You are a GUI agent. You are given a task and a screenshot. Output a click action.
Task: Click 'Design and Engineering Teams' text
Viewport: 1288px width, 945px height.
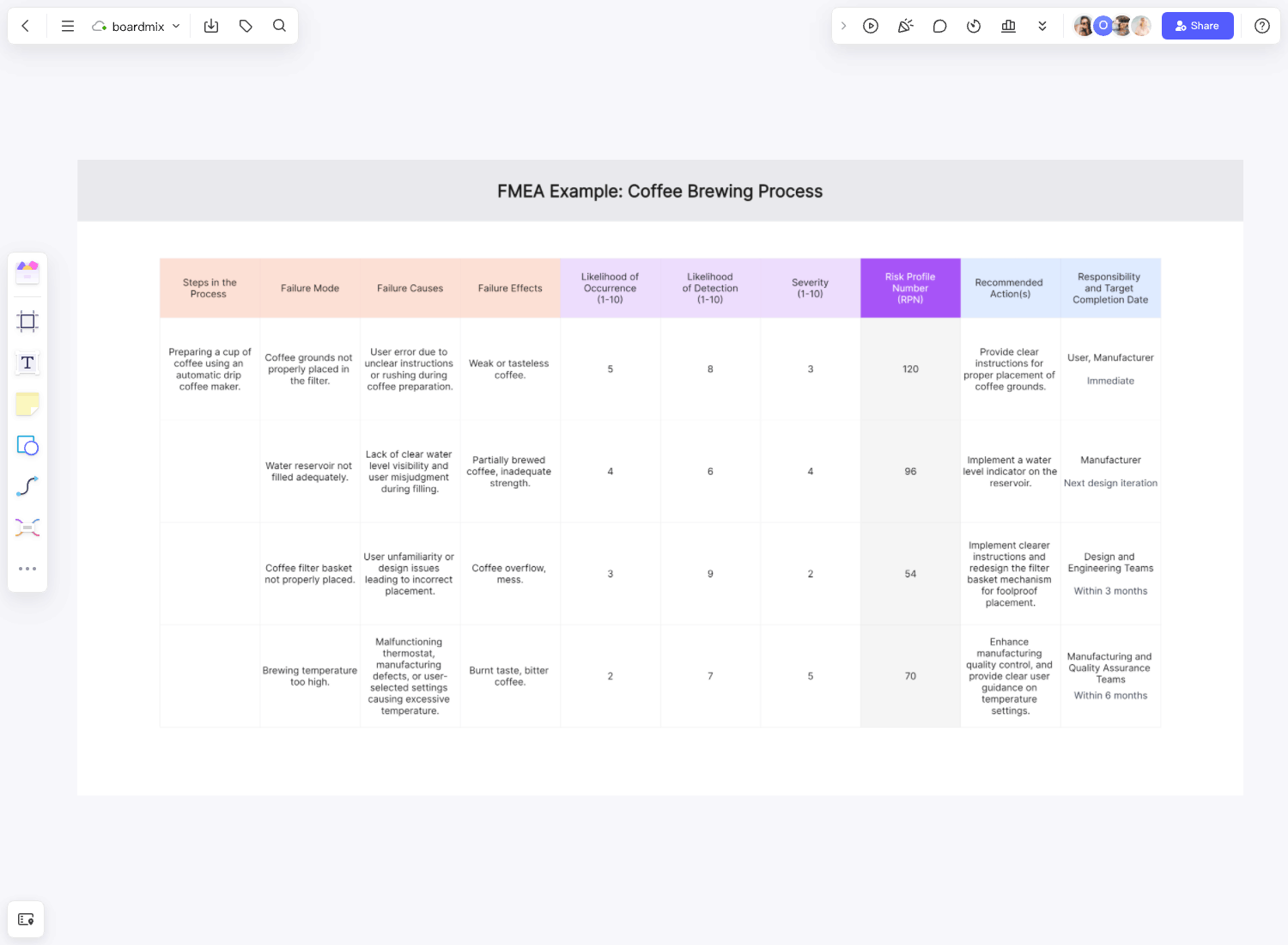point(1110,563)
